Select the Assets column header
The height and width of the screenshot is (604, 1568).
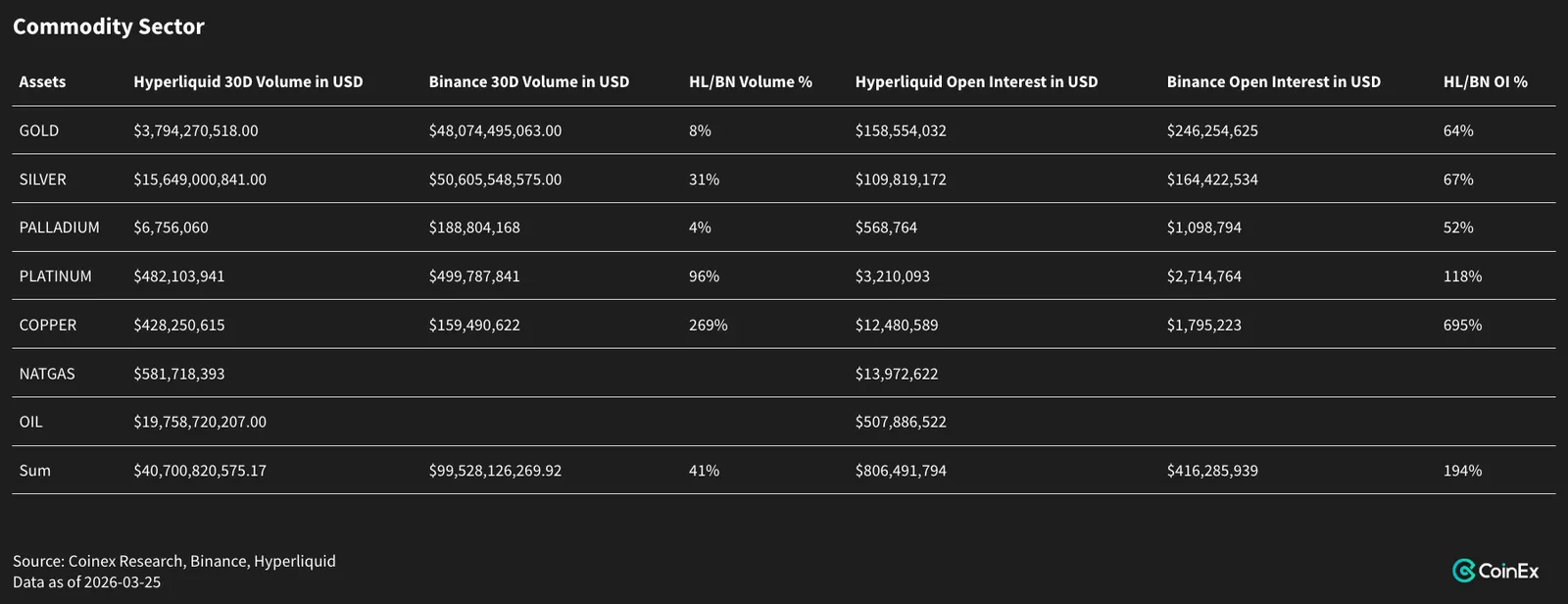42,82
